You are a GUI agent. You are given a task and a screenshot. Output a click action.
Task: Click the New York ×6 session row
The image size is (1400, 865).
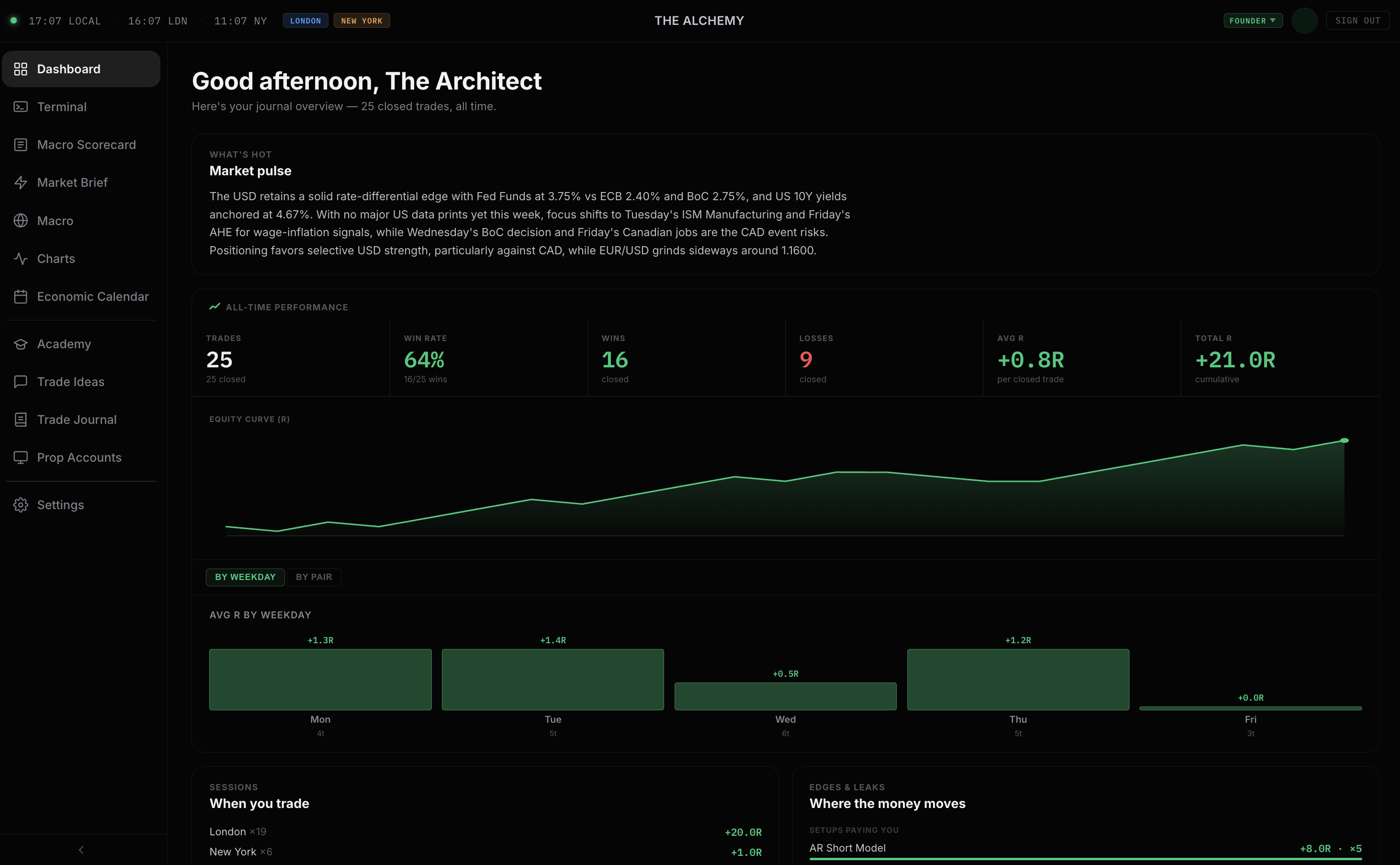(485, 852)
